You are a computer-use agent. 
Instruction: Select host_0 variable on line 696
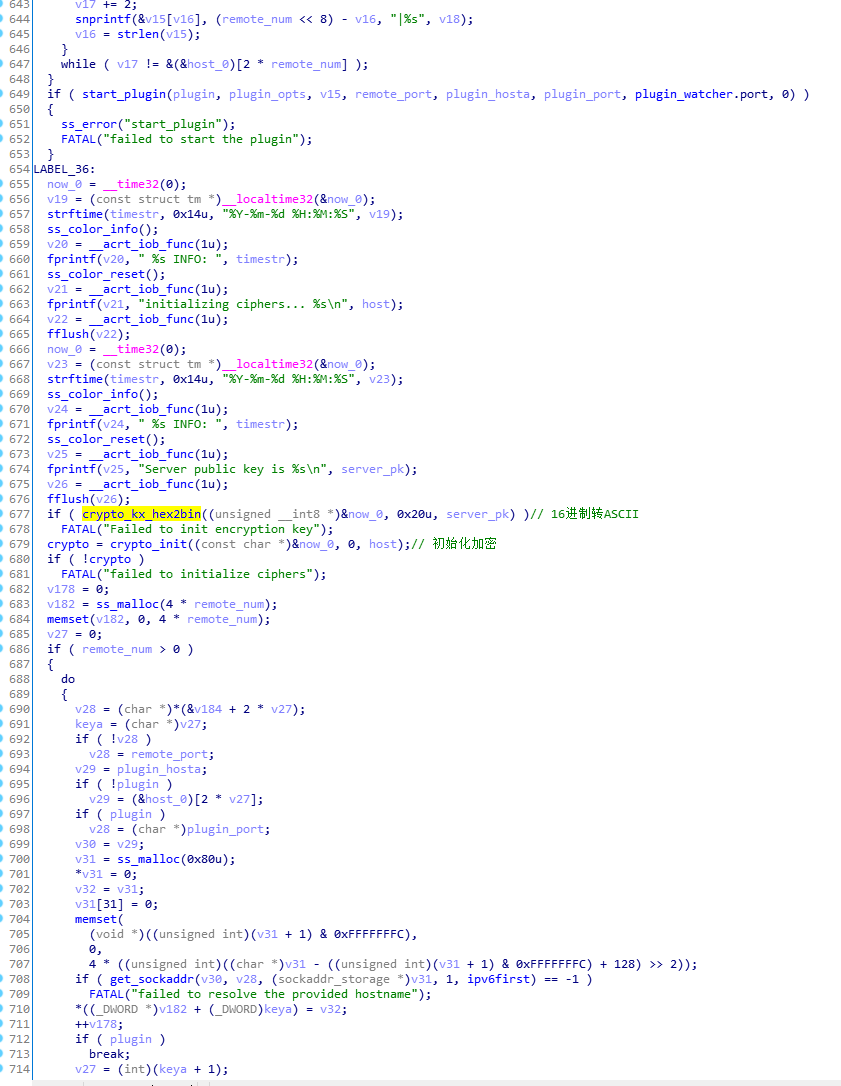pyautogui.click(x=166, y=799)
